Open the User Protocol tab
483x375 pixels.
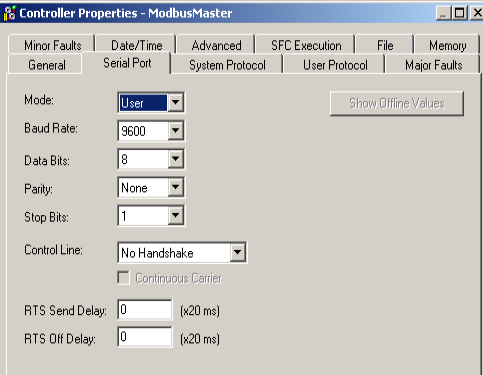(x=335, y=65)
